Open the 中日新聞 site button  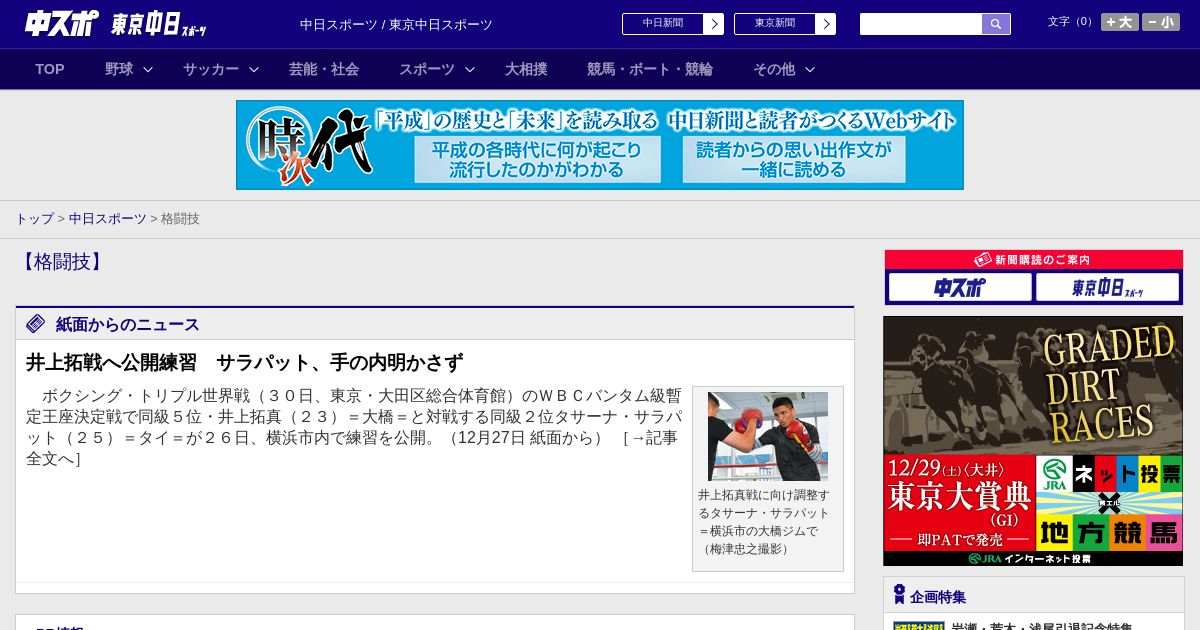[x=663, y=24]
